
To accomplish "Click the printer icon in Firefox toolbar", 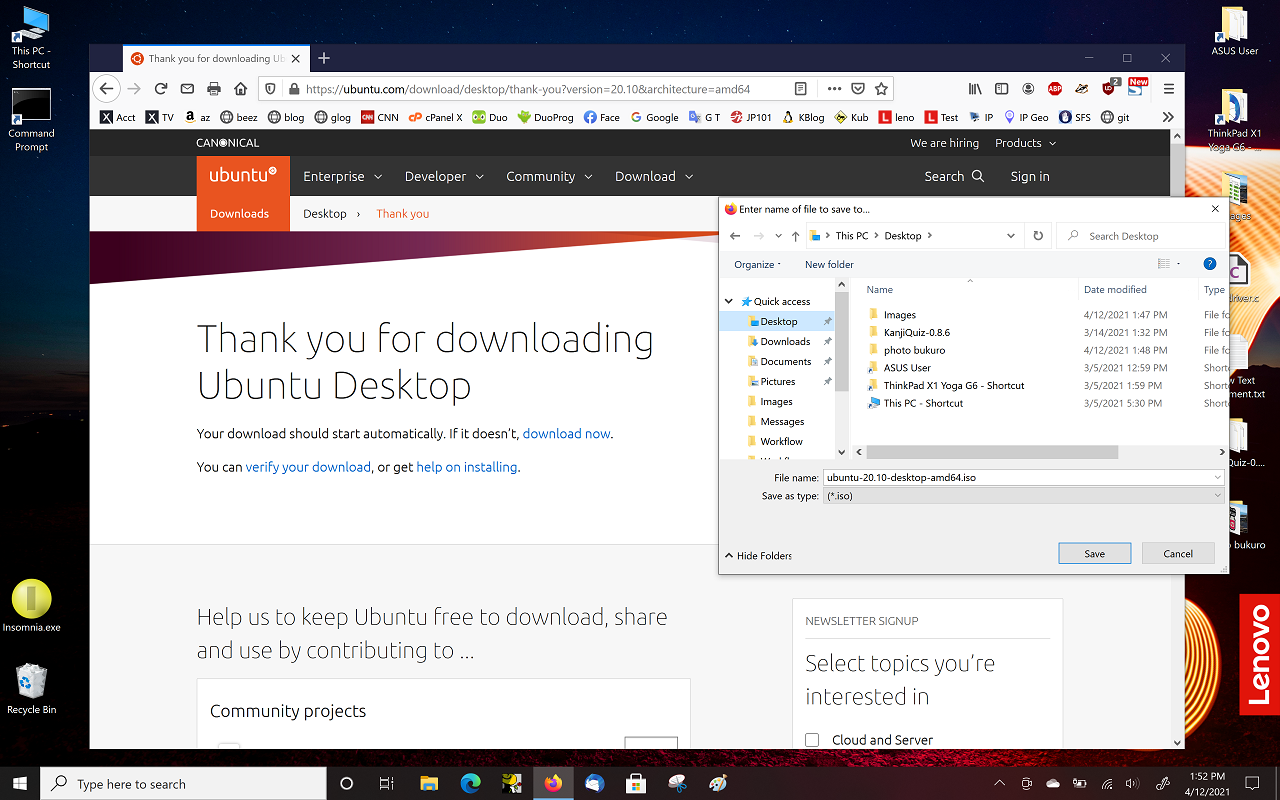I will 213,89.
